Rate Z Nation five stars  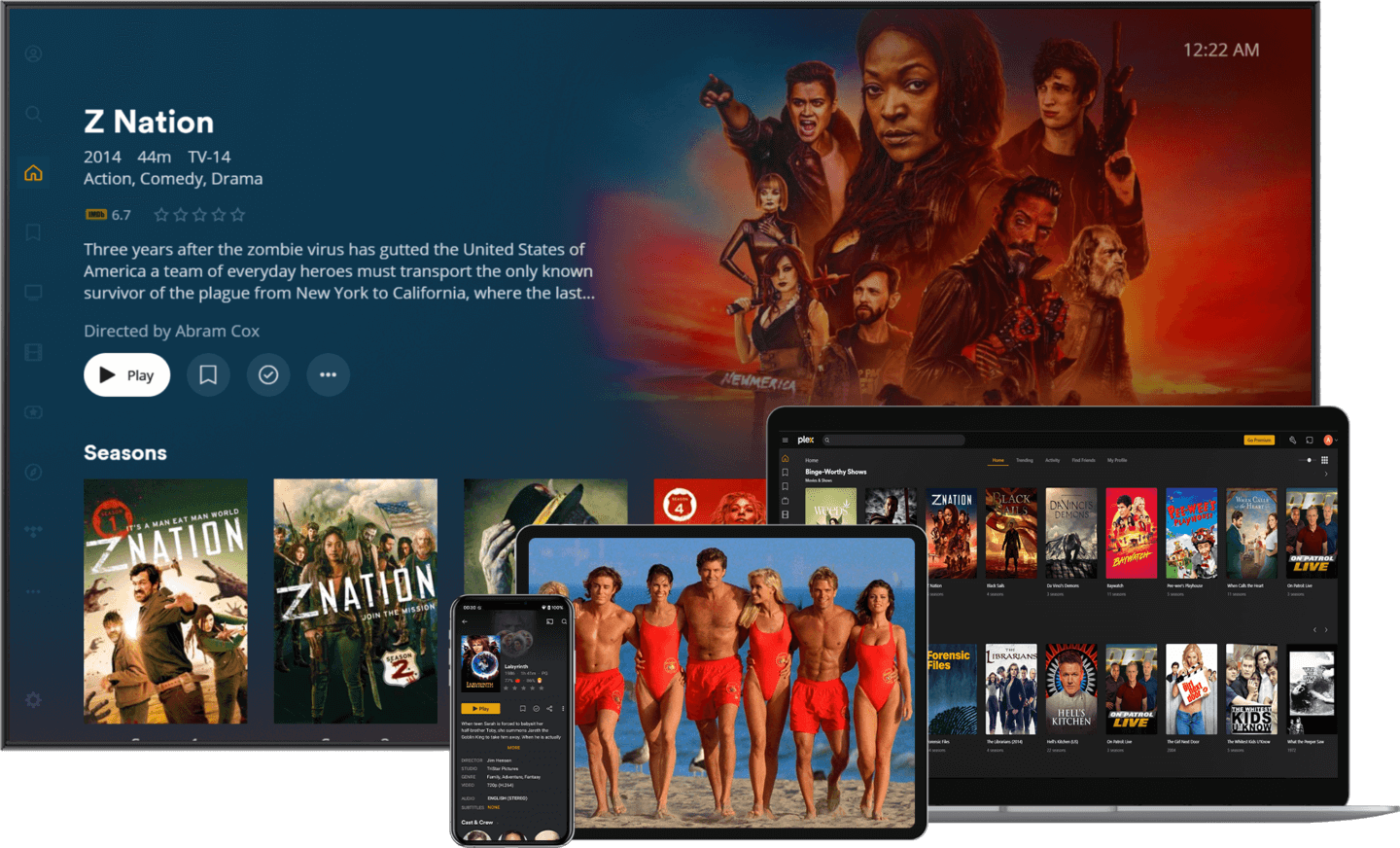(x=238, y=214)
